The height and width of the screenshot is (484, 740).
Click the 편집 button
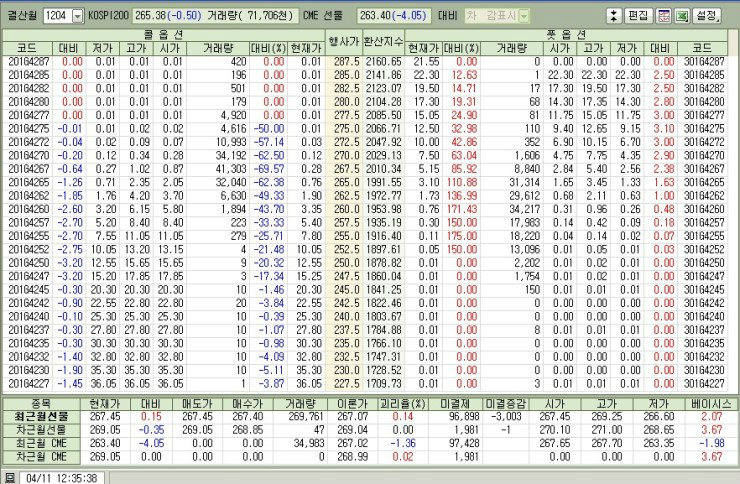638,16
